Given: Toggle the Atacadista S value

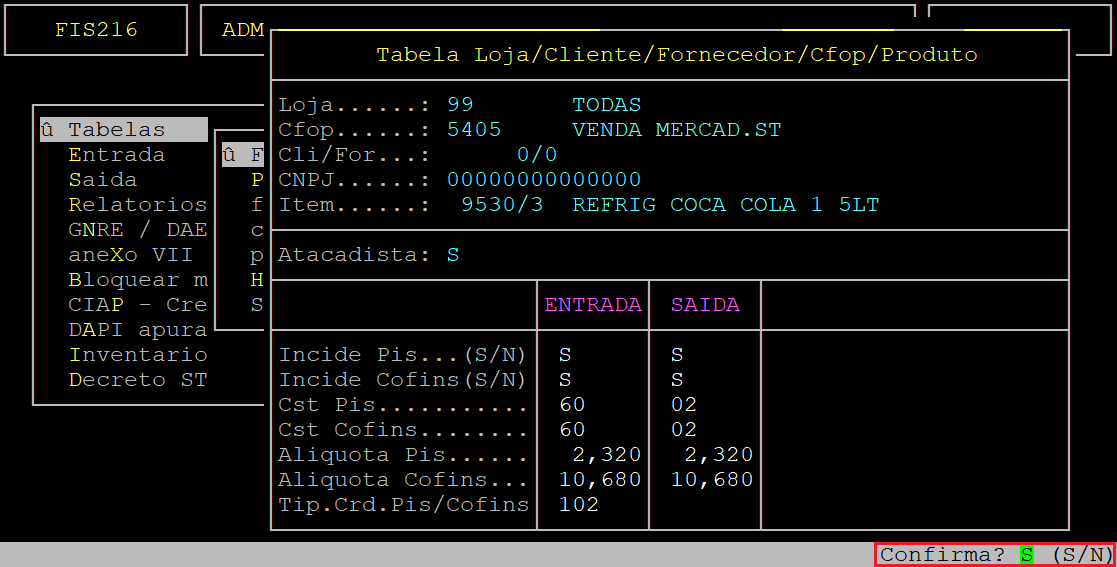Looking at the screenshot, I should (453, 255).
